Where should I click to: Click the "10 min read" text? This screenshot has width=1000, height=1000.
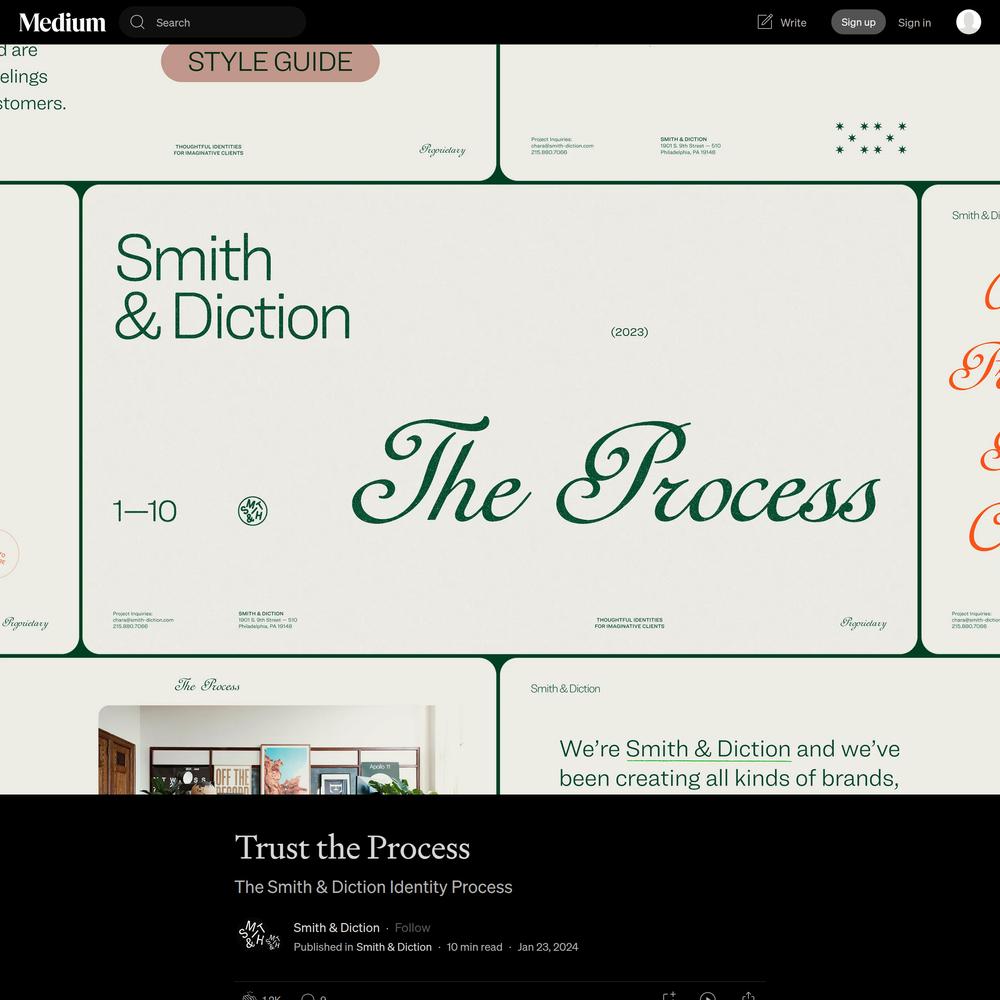click(474, 947)
